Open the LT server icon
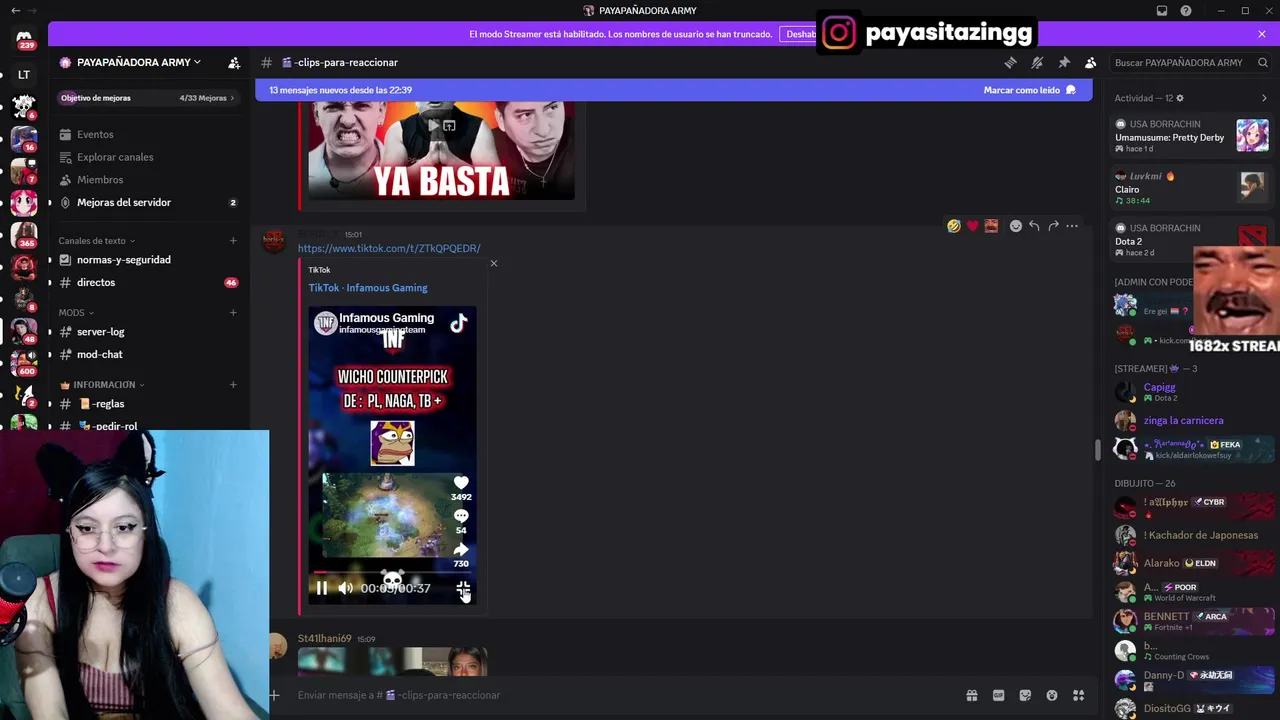The height and width of the screenshot is (720, 1280). point(24,75)
